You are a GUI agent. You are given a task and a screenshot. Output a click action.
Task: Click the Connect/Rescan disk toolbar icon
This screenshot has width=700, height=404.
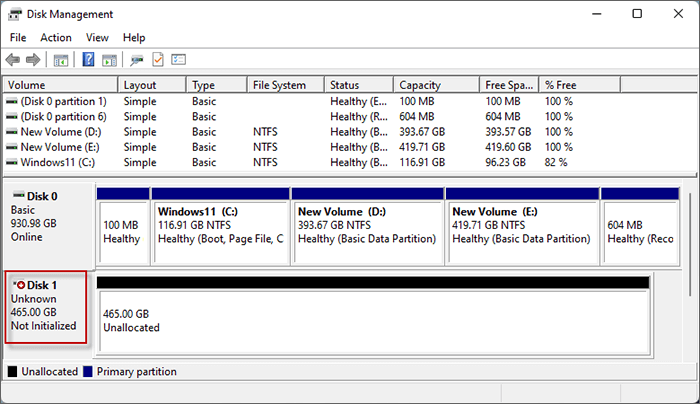(137, 60)
